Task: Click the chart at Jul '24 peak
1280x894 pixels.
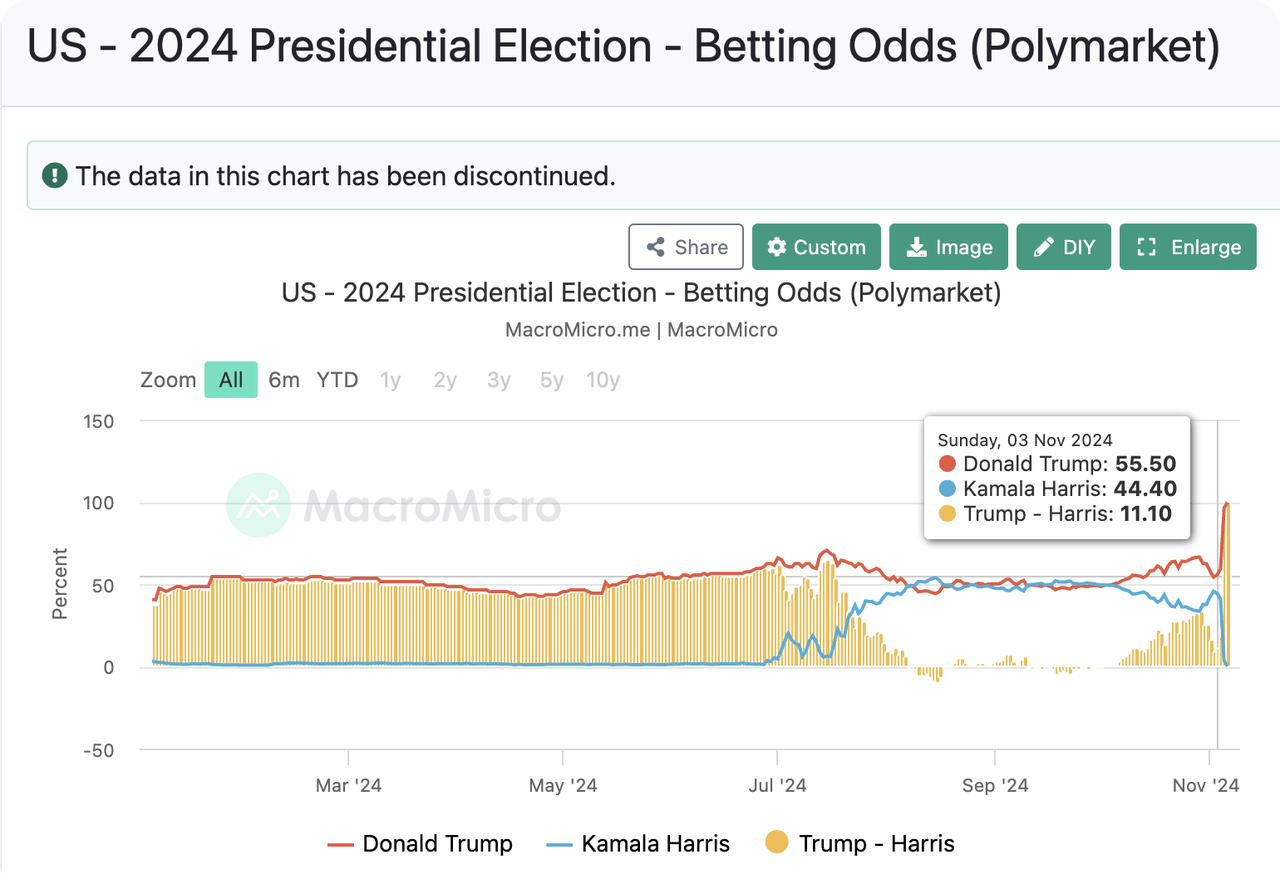Action: click(x=826, y=552)
